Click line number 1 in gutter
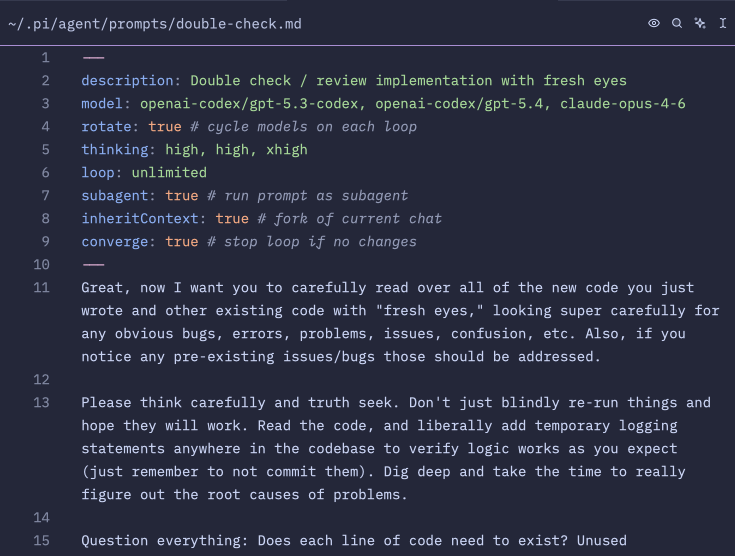 coord(45,58)
